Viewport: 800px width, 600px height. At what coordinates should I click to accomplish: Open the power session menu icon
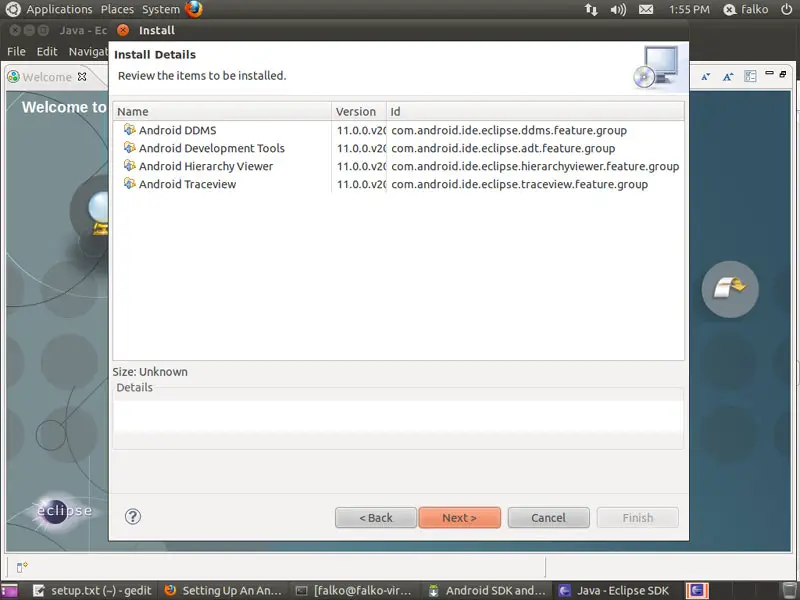tap(787, 9)
